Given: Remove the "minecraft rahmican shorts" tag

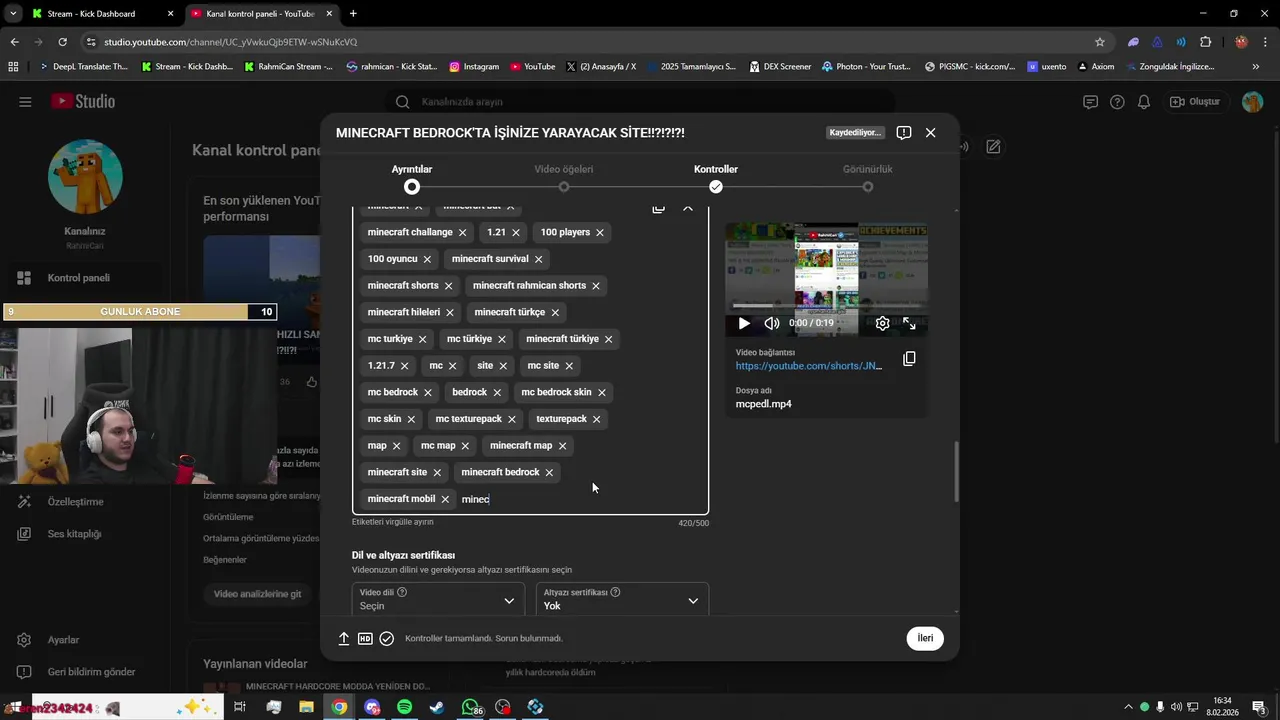Looking at the screenshot, I should pyautogui.click(x=596, y=286).
